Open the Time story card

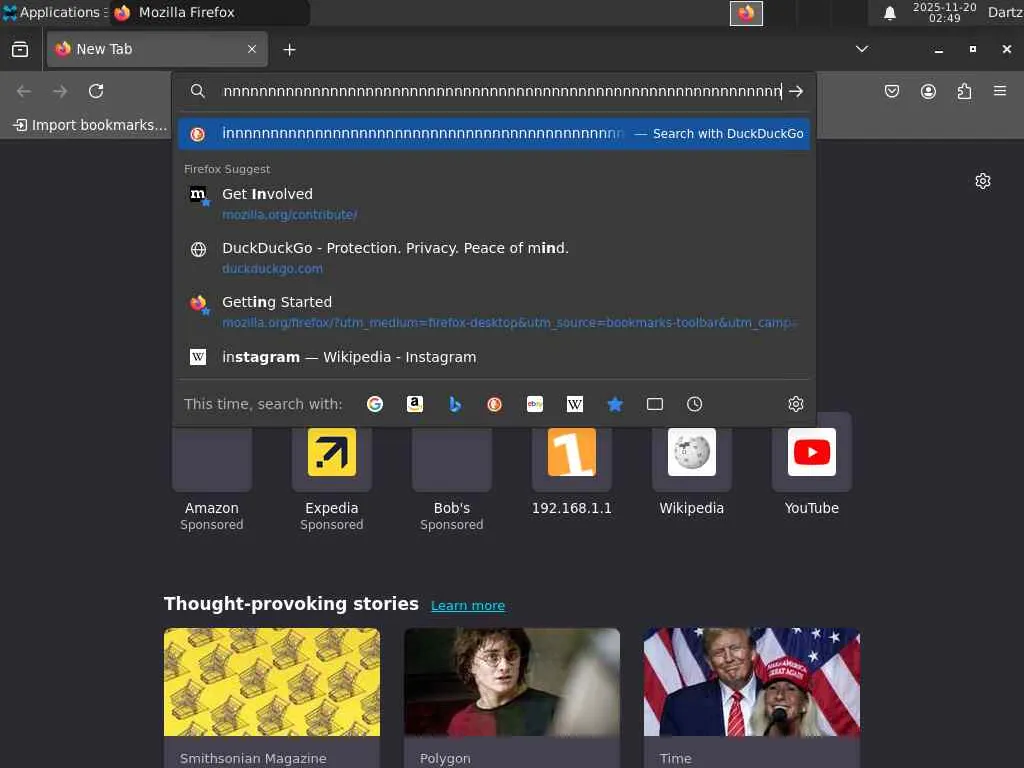point(752,697)
